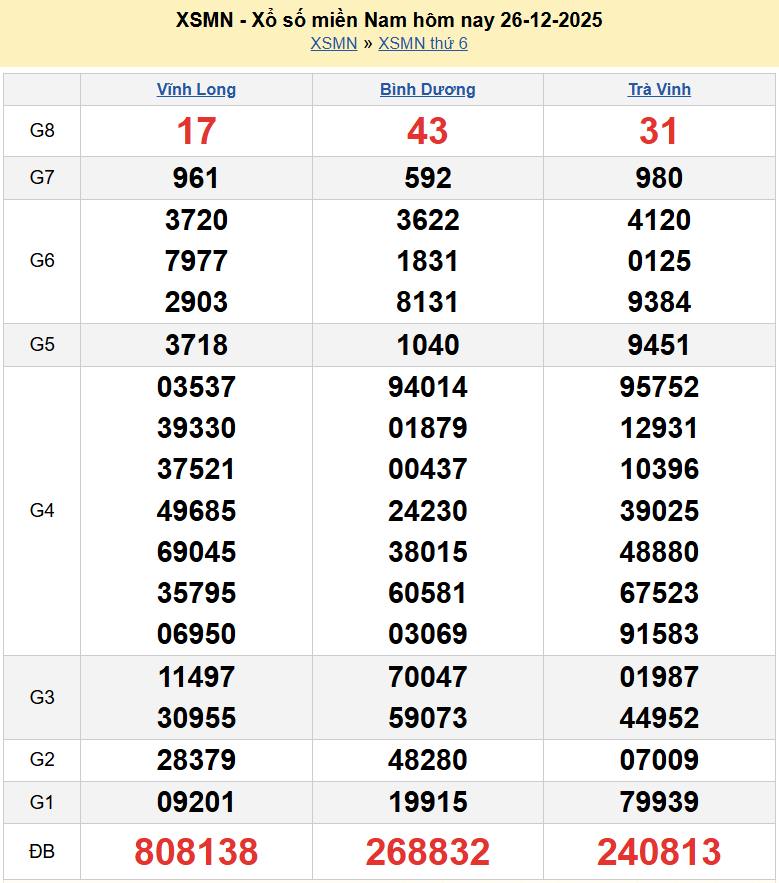
Task: Click the G7 number 980
Action: click(x=659, y=178)
